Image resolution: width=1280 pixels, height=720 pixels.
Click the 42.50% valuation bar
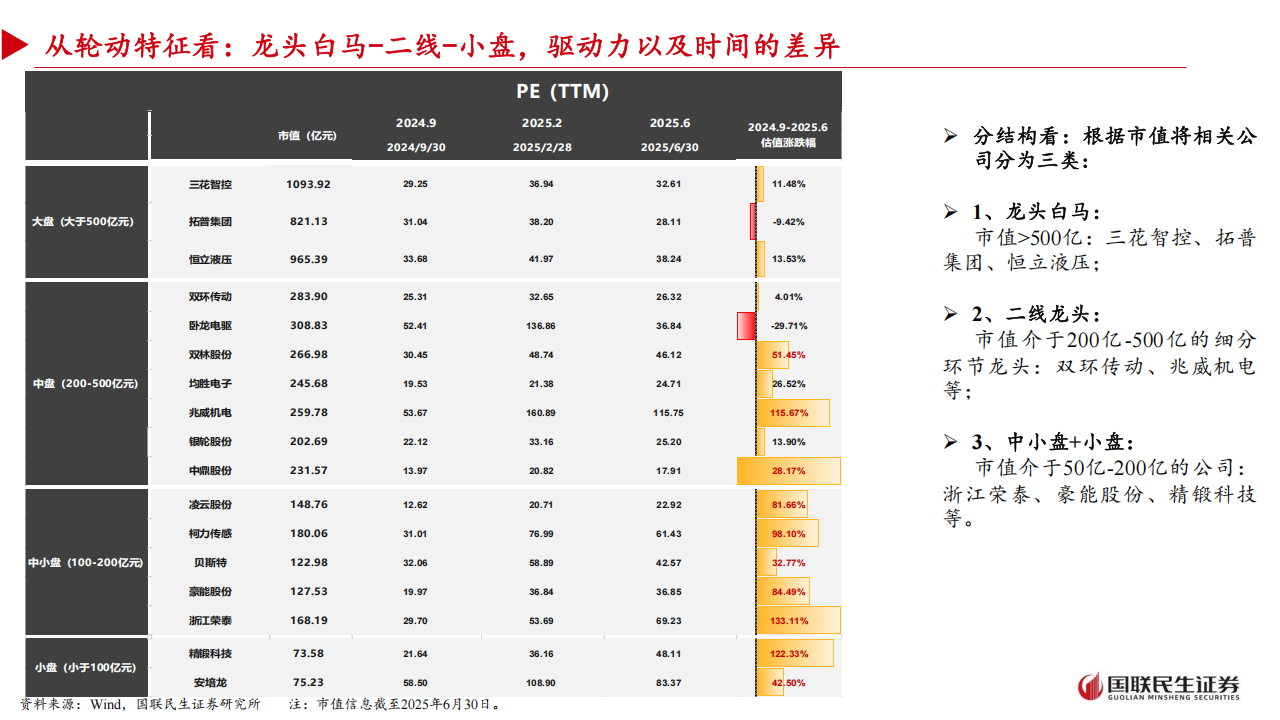(770, 683)
